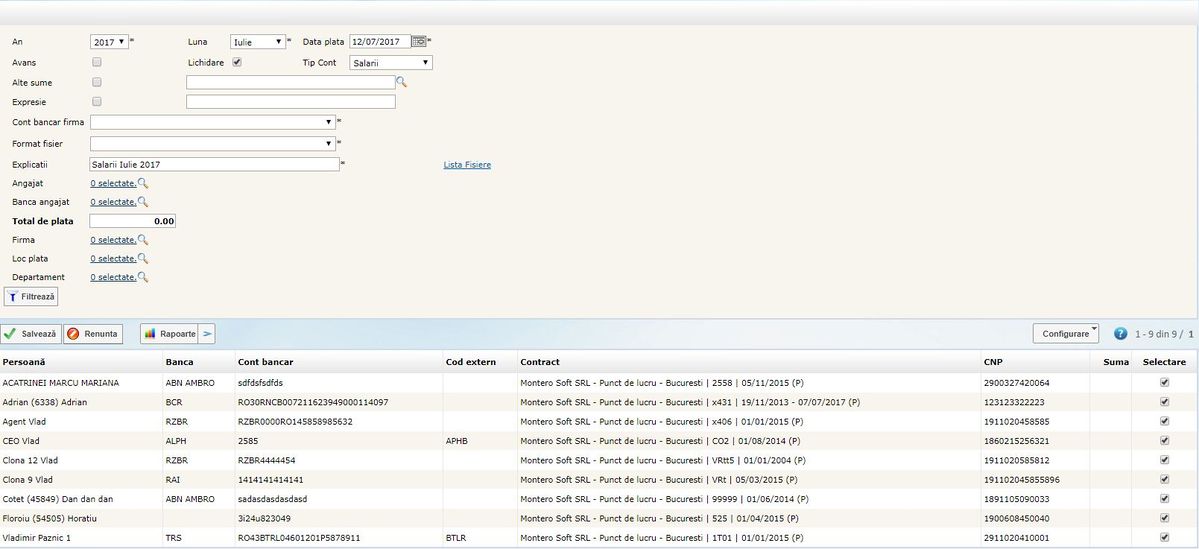This screenshot has width=1199, height=549.
Task: Uncheck the Lichidare checkbox
Action: point(237,63)
